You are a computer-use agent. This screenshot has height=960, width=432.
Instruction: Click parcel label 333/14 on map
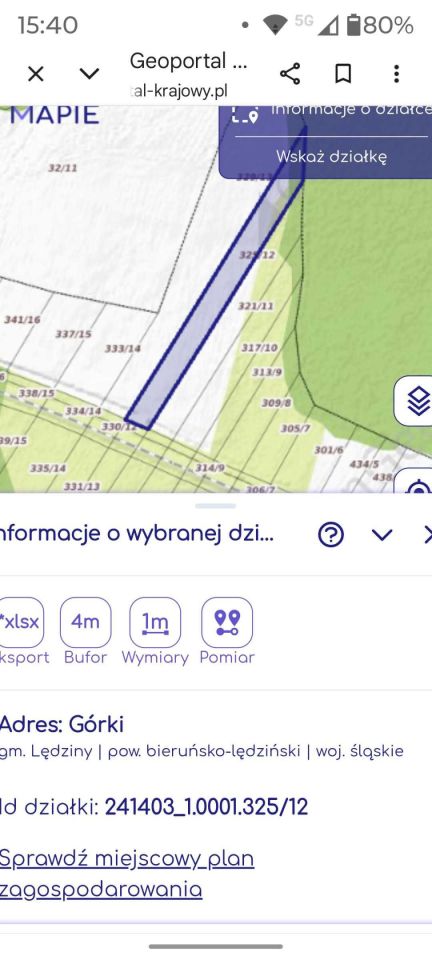click(x=123, y=348)
